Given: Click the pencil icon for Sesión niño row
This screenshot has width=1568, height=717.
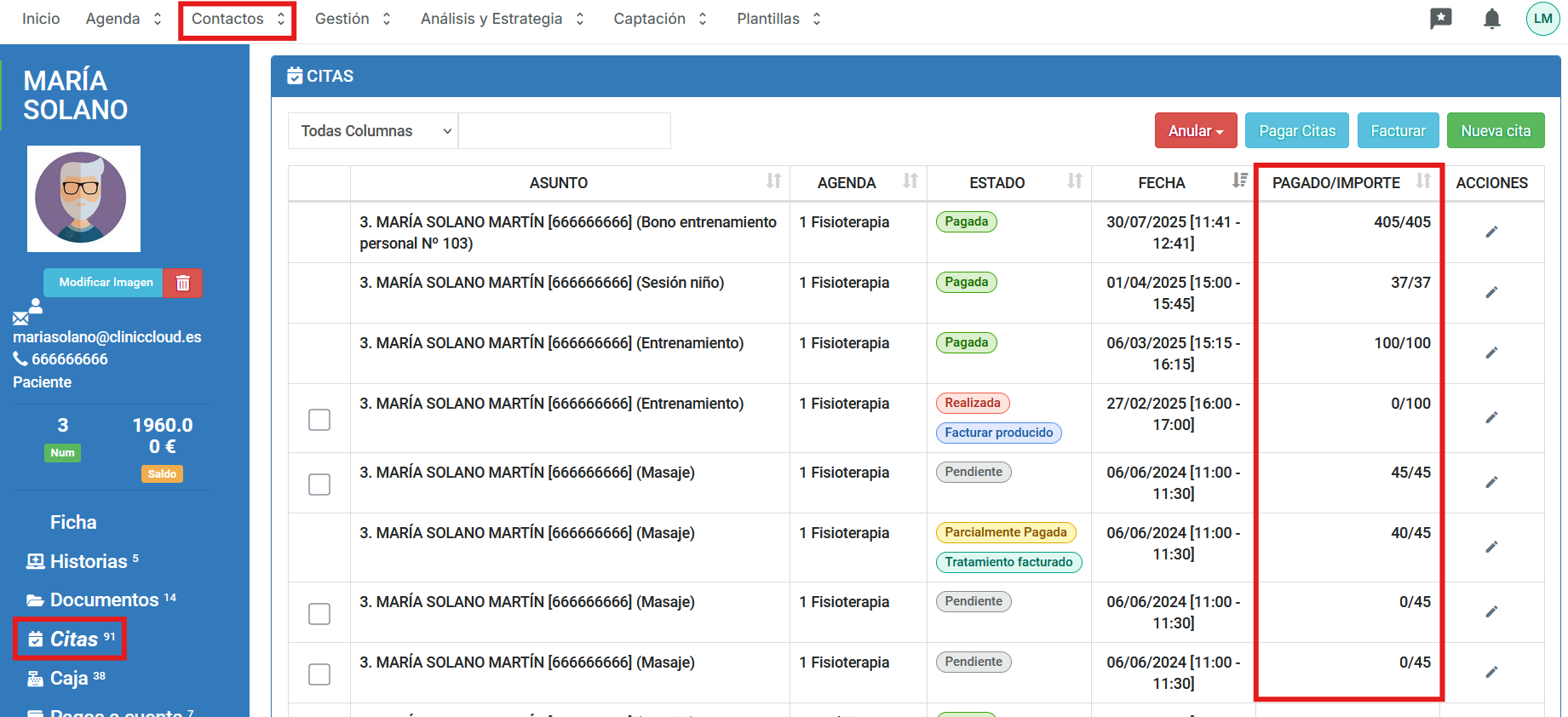Looking at the screenshot, I should click(1491, 292).
